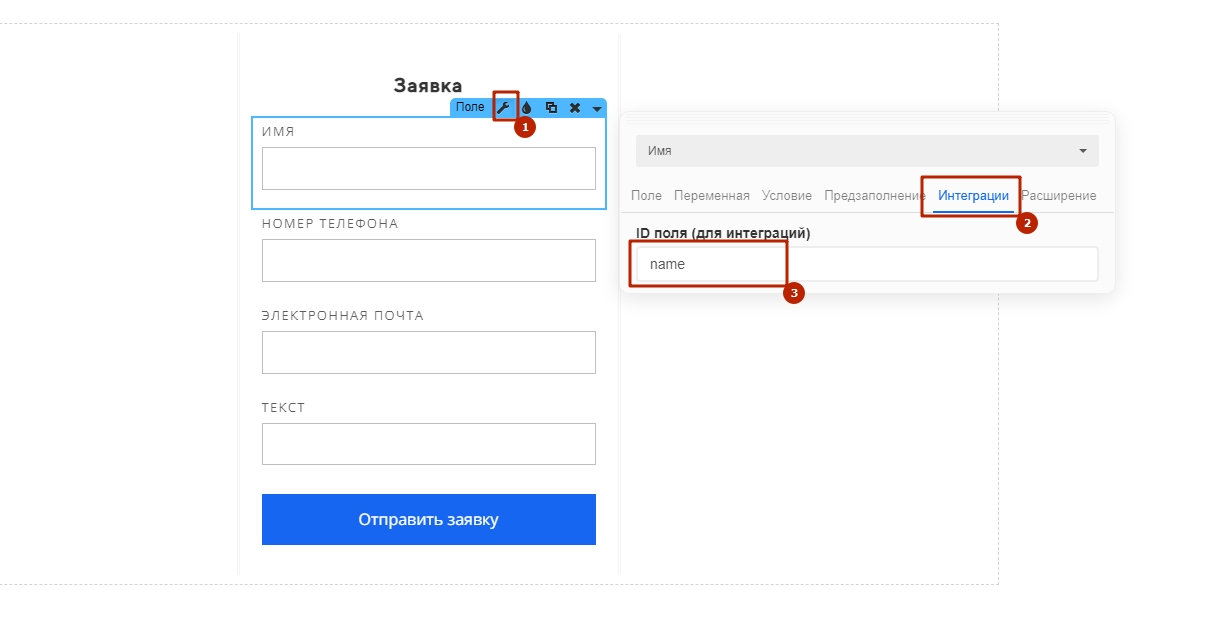Delete the field with X icon
Screen dimensions: 1229x637
coord(575,107)
